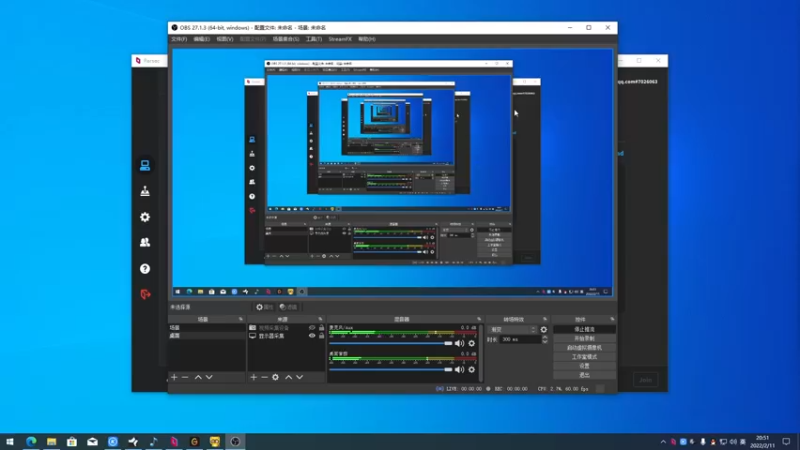Mute the 麦克风/Aux track with its speaker icon
The height and width of the screenshot is (450, 800).
coord(459,343)
